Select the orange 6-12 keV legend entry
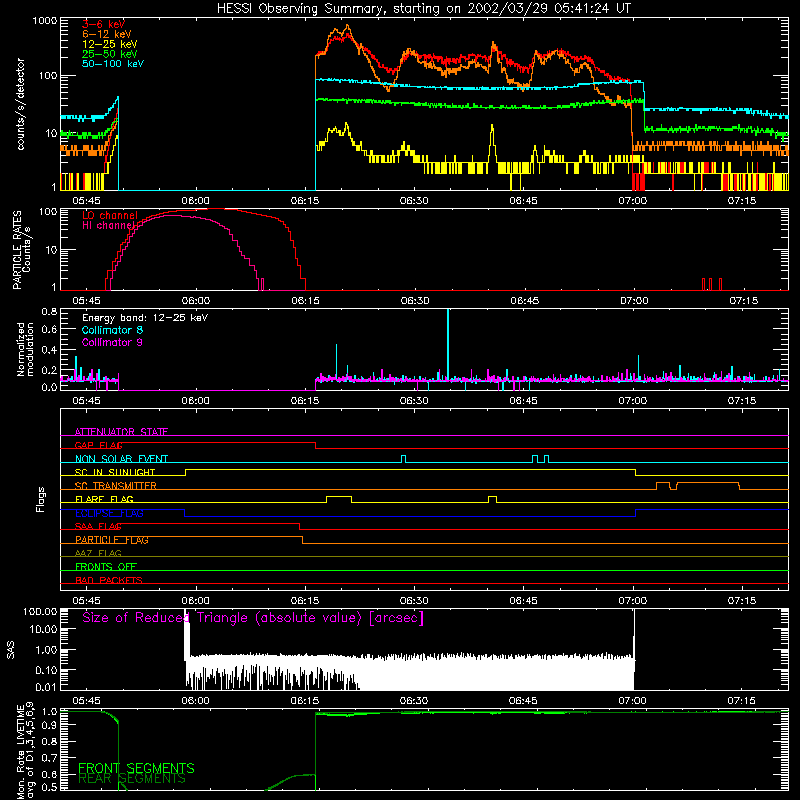 107,34
